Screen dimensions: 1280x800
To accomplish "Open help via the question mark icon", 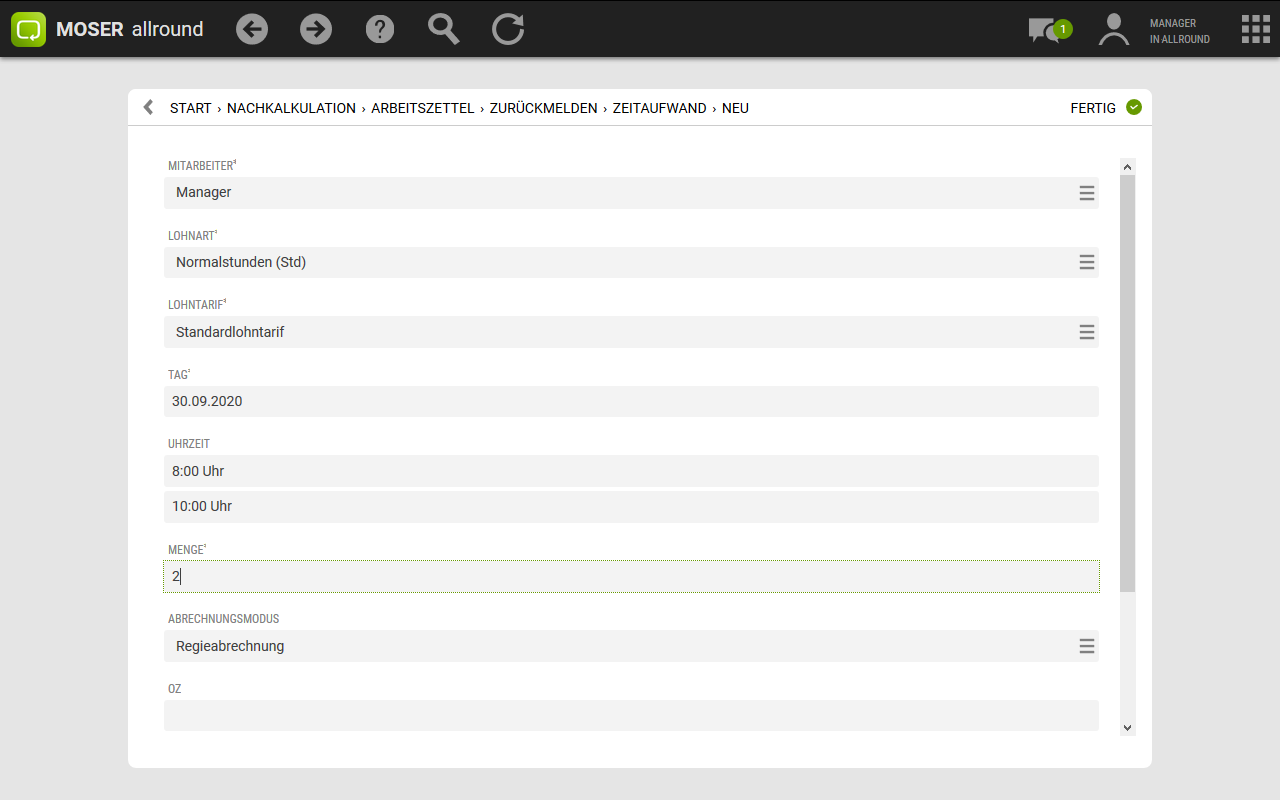I will click(380, 29).
